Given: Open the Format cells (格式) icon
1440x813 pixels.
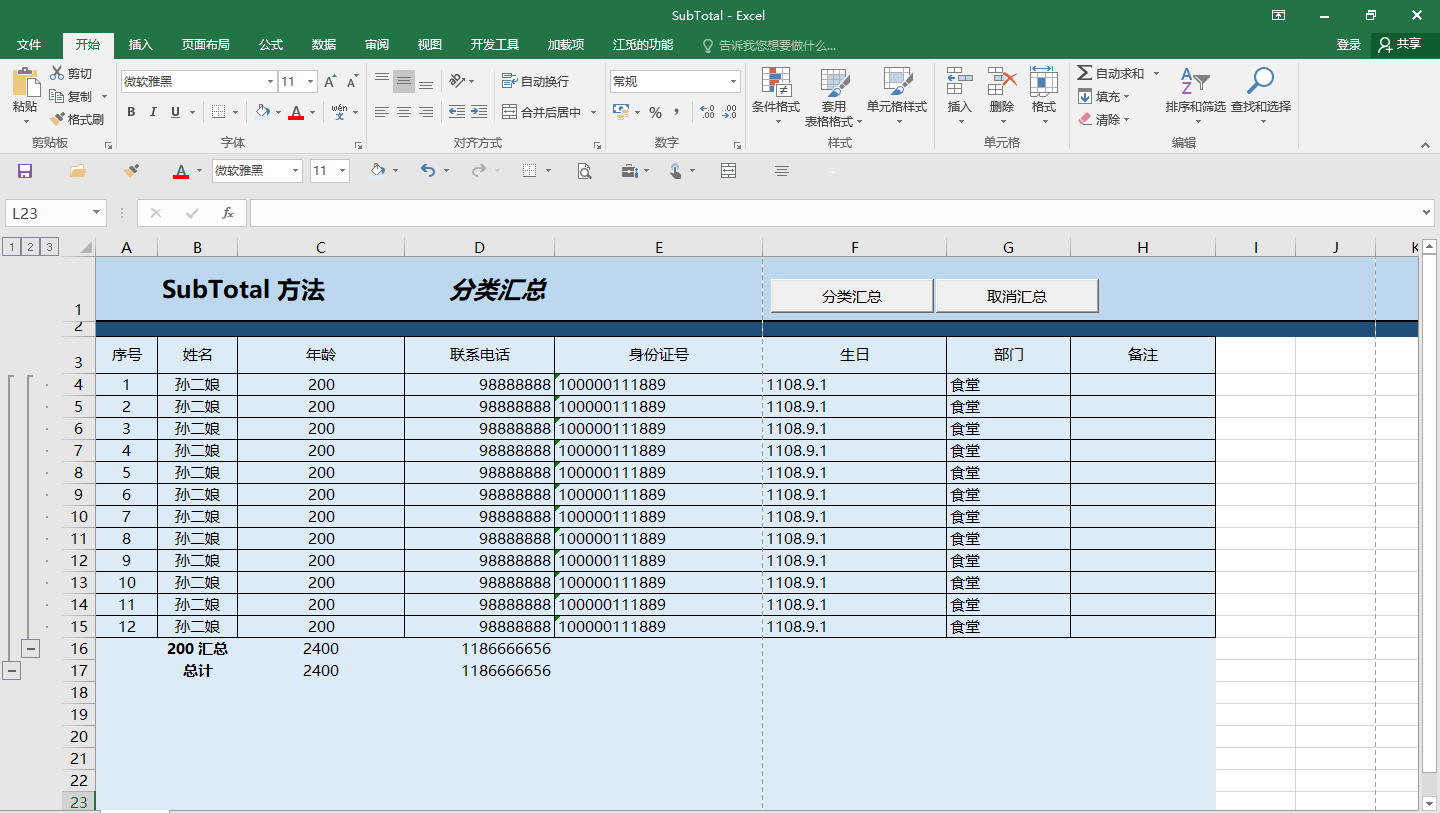Looking at the screenshot, I should point(1044,82).
